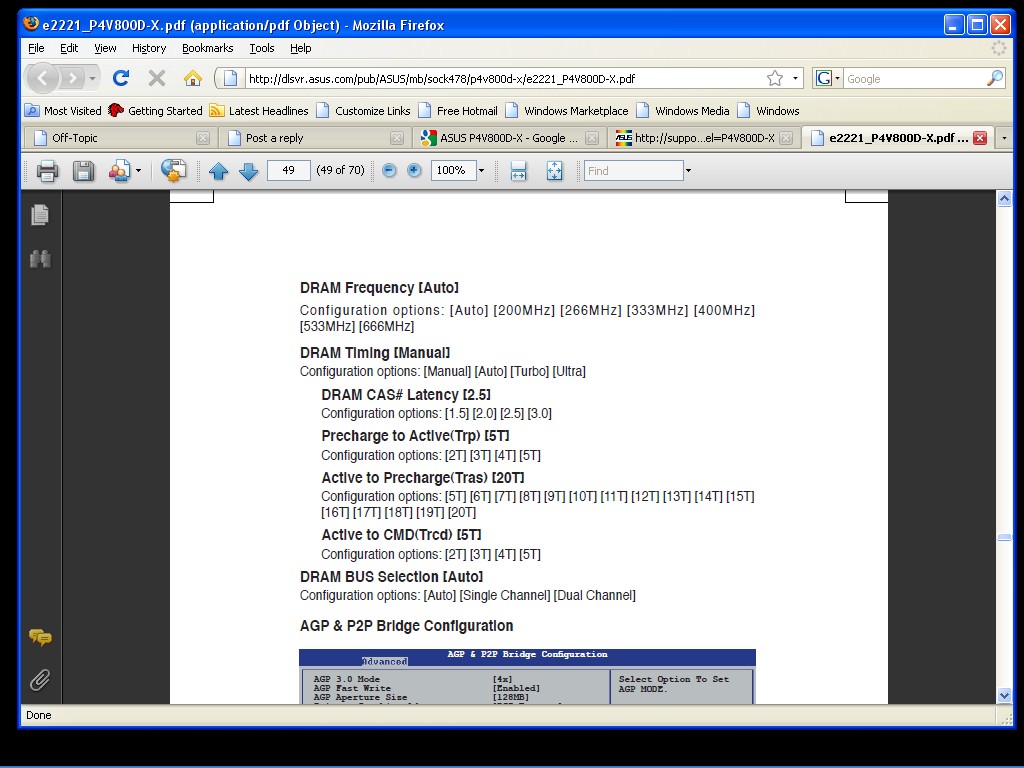The height and width of the screenshot is (768, 1024).
Task: Open the collaborate tool dropdown arrow
Action: 138,171
